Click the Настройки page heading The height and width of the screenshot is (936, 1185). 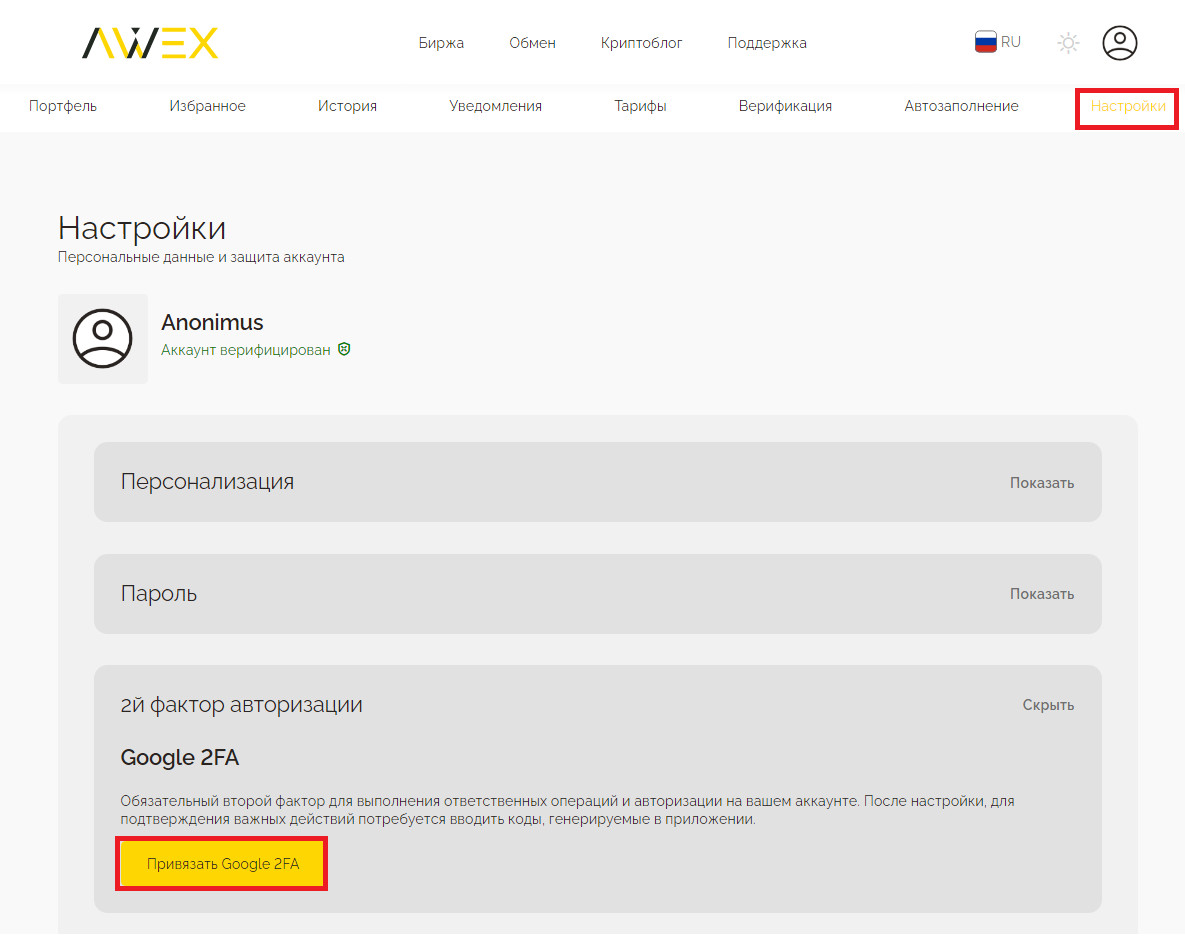[142, 228]
